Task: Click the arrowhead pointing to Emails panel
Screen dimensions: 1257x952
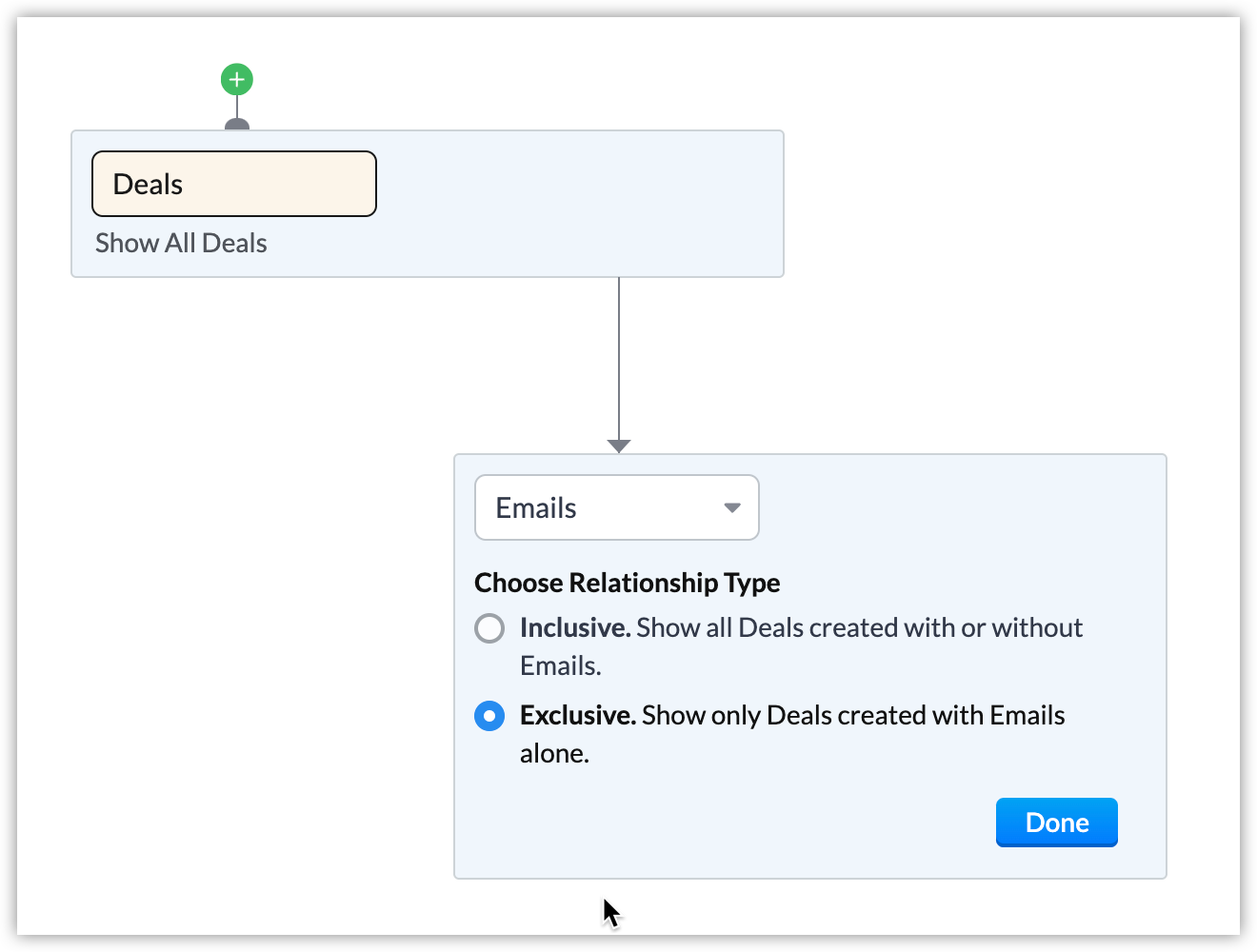Action: pyautogui.click(x=619, y=446)
